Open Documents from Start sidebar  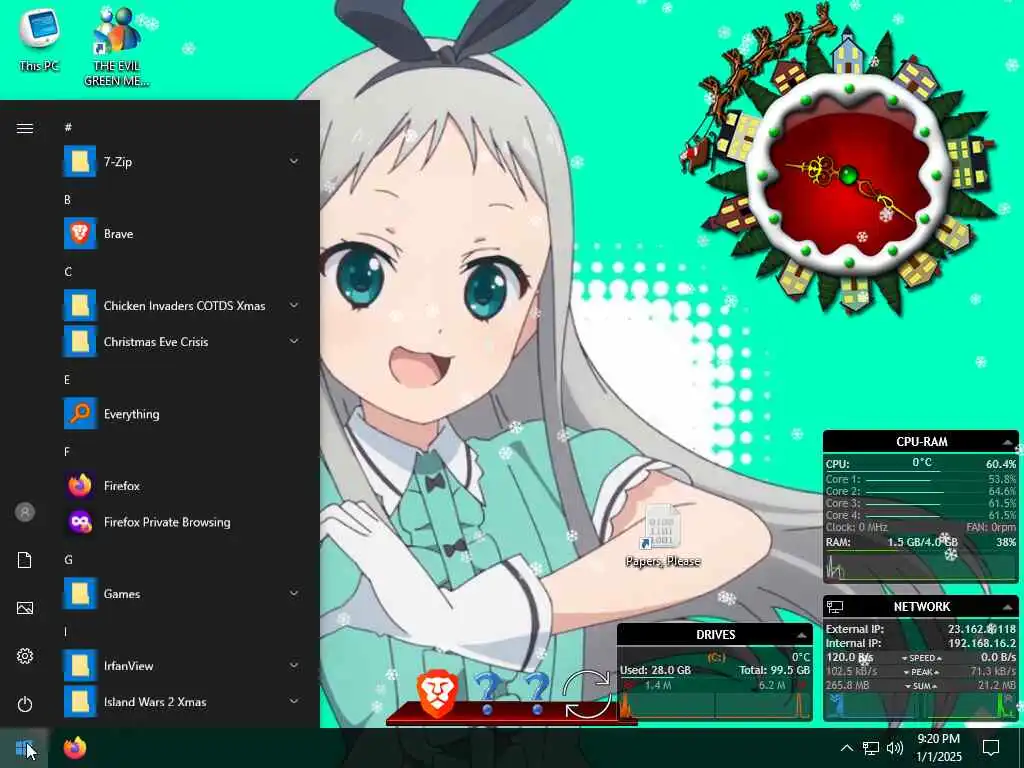tap(25, 560)
